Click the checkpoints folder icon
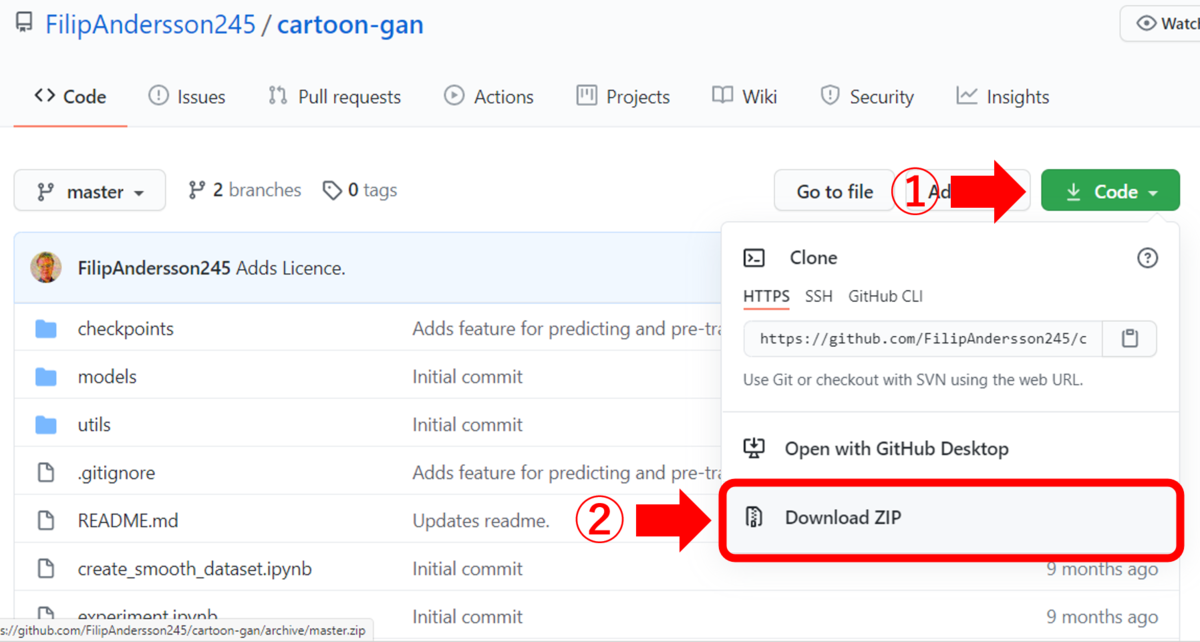 tap(46, 329)
